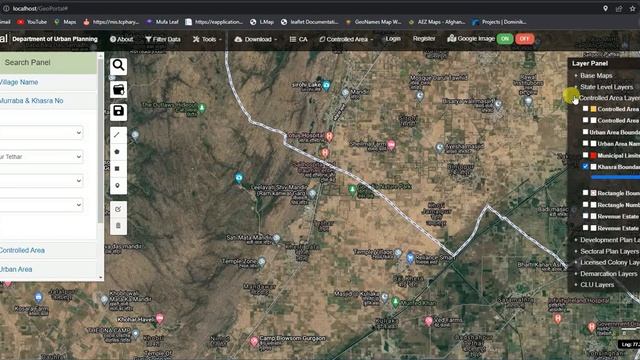This screenshot has width=640, height=360.
Task: Select the draw rectangle tool
Action: coord(118,169)
